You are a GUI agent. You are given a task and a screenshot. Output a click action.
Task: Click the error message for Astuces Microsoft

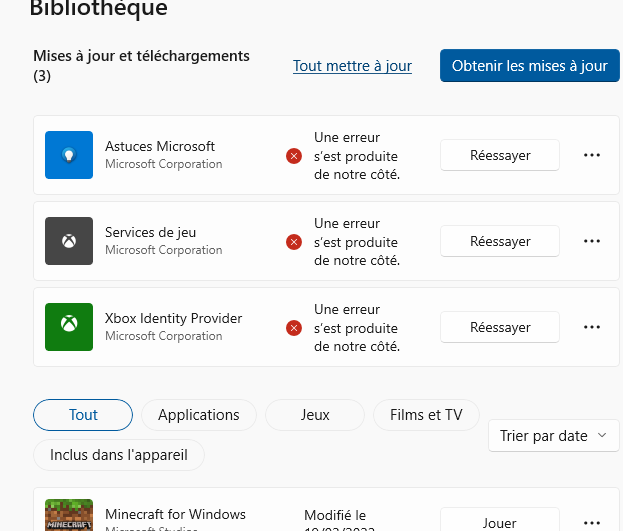click(357, 156)
